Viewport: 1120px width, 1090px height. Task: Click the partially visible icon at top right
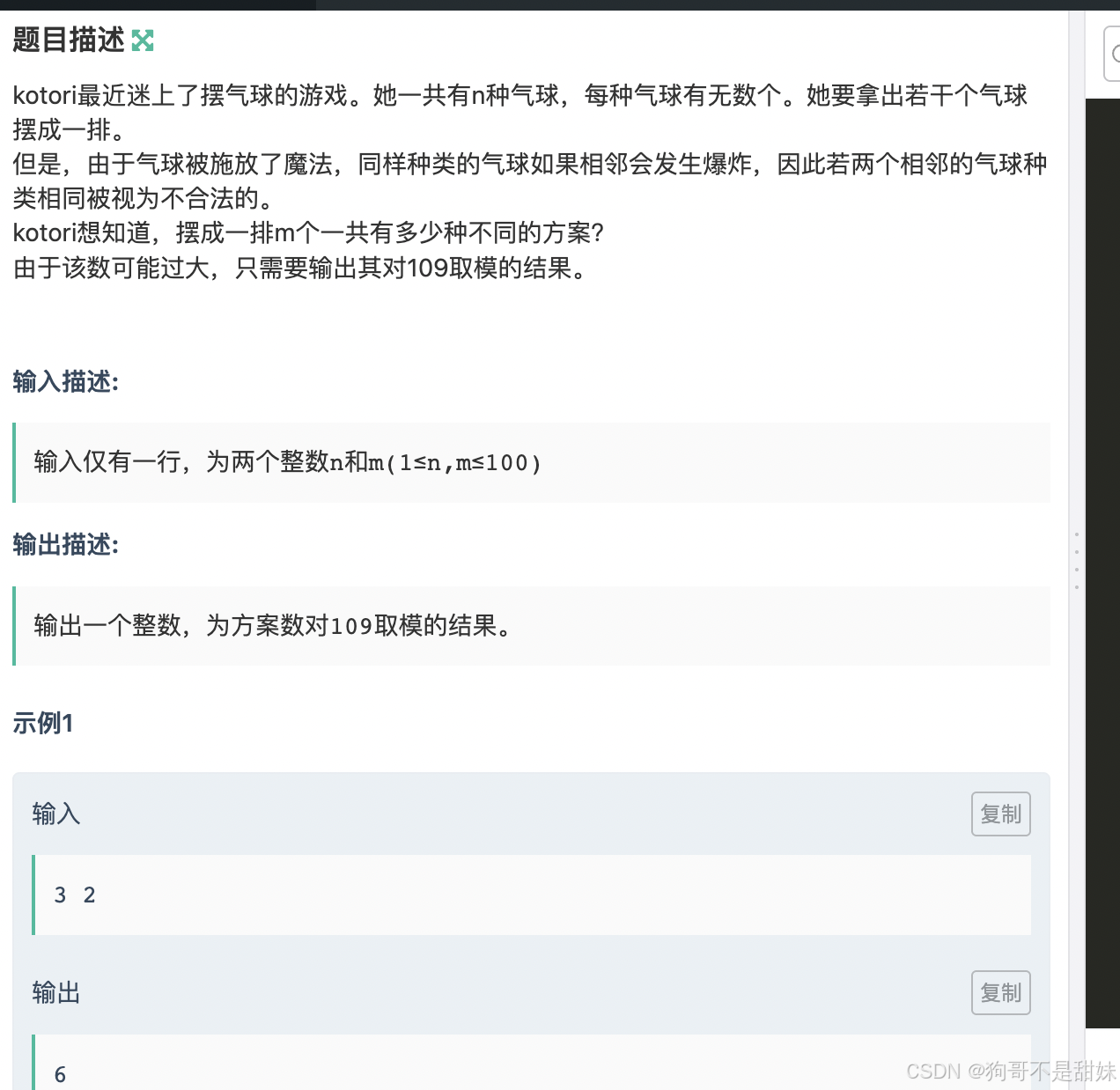[1112, 54]
